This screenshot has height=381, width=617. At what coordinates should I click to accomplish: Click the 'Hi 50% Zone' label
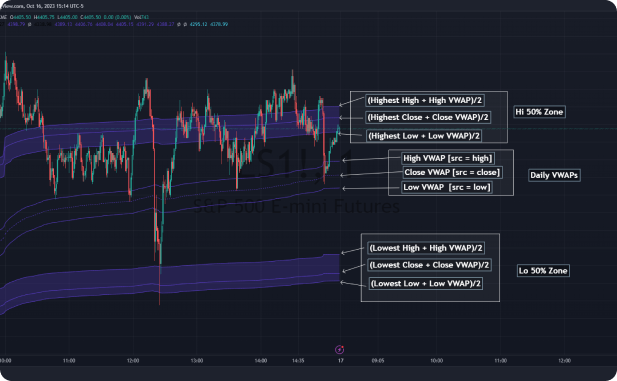(539, 112)
